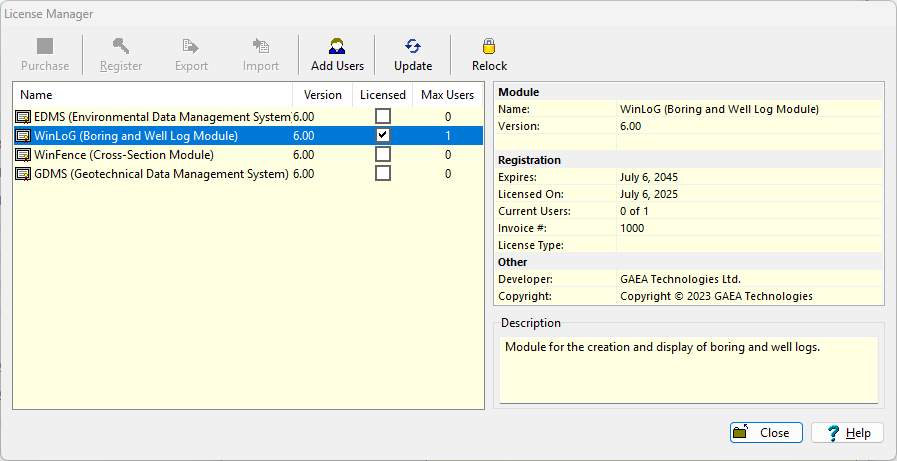Click the module Name value in the details panel
Image resolution: width=897 pixels, height=461 pixels.
pyautogui.click(x=720, y=109)
